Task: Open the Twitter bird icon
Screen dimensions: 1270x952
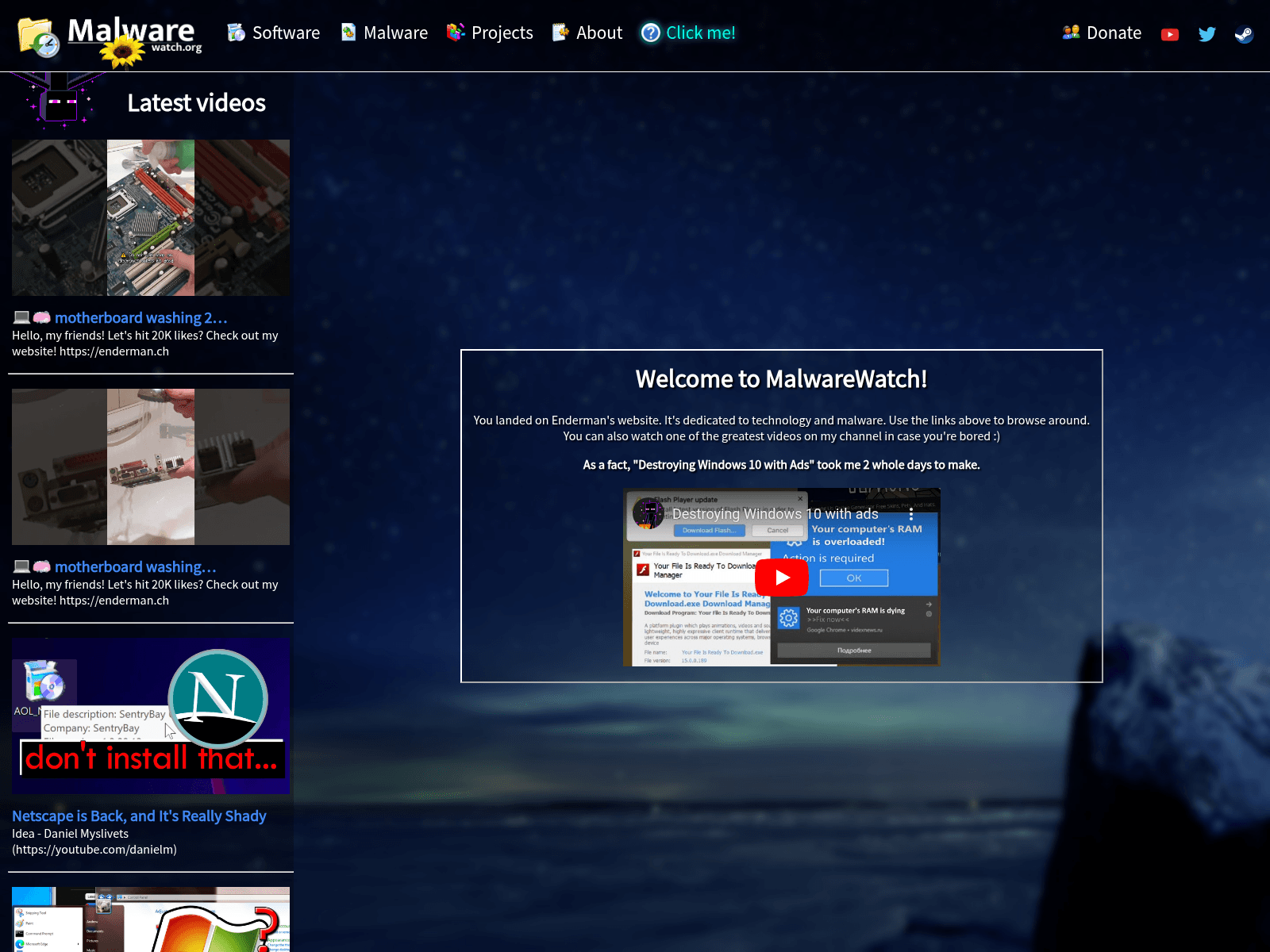Action: click(x=1207, y=34)
